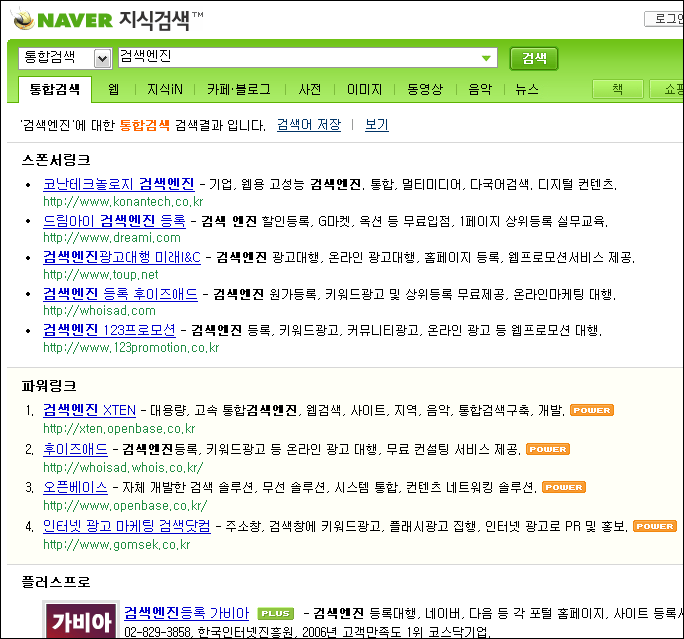This screenshot has width=684, height=639.
Task: Expand the search suggestion green arrow
Action: 486,58
